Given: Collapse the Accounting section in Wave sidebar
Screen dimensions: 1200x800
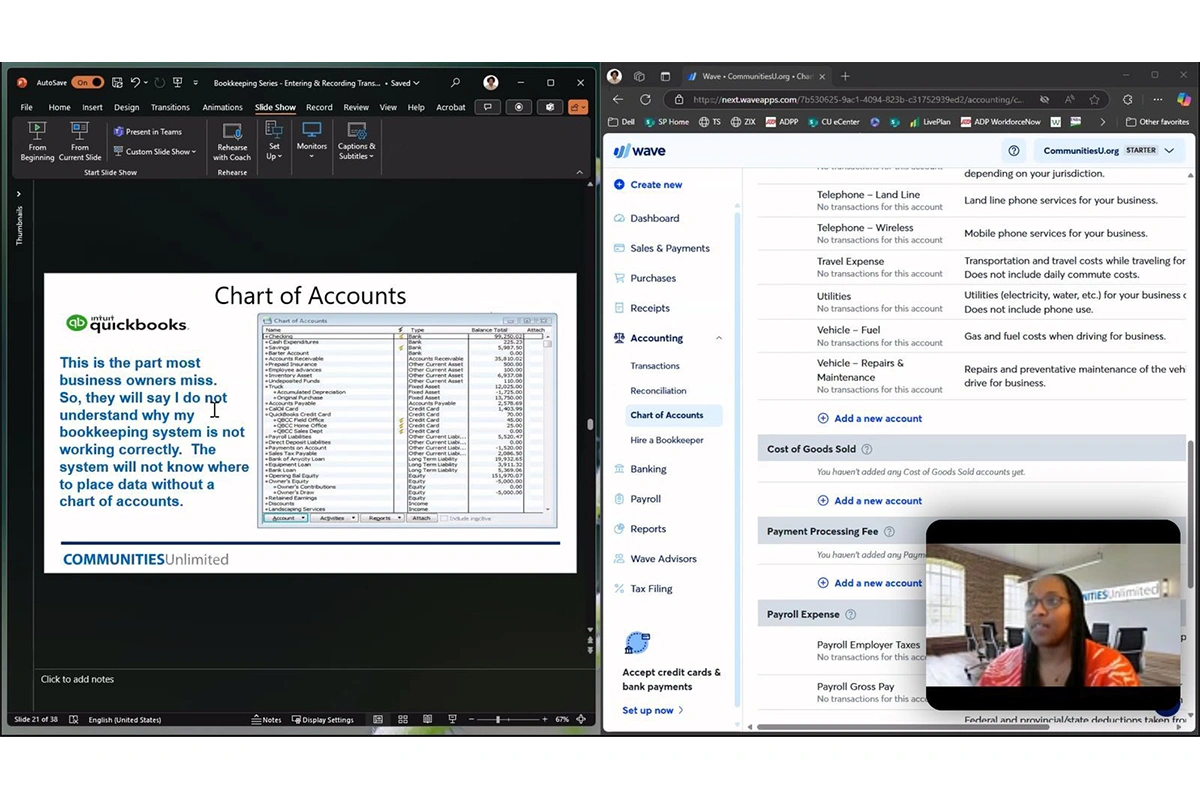Looking at the screenshot, I should point(719,338).
